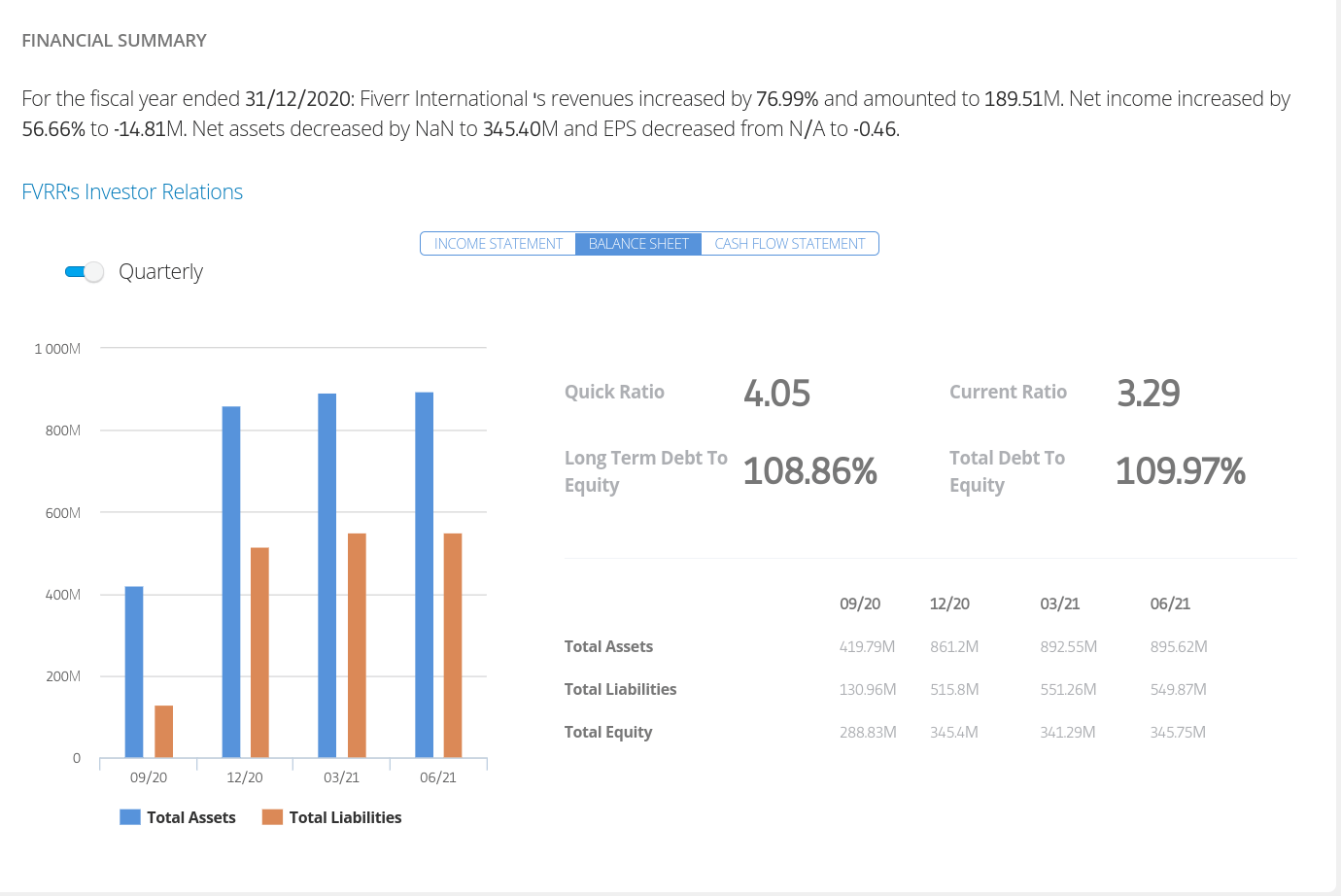Switch to the Cash Flow Statement tab
The width and height of the screenshot is (1341, 896).
(x=789, y=243)
